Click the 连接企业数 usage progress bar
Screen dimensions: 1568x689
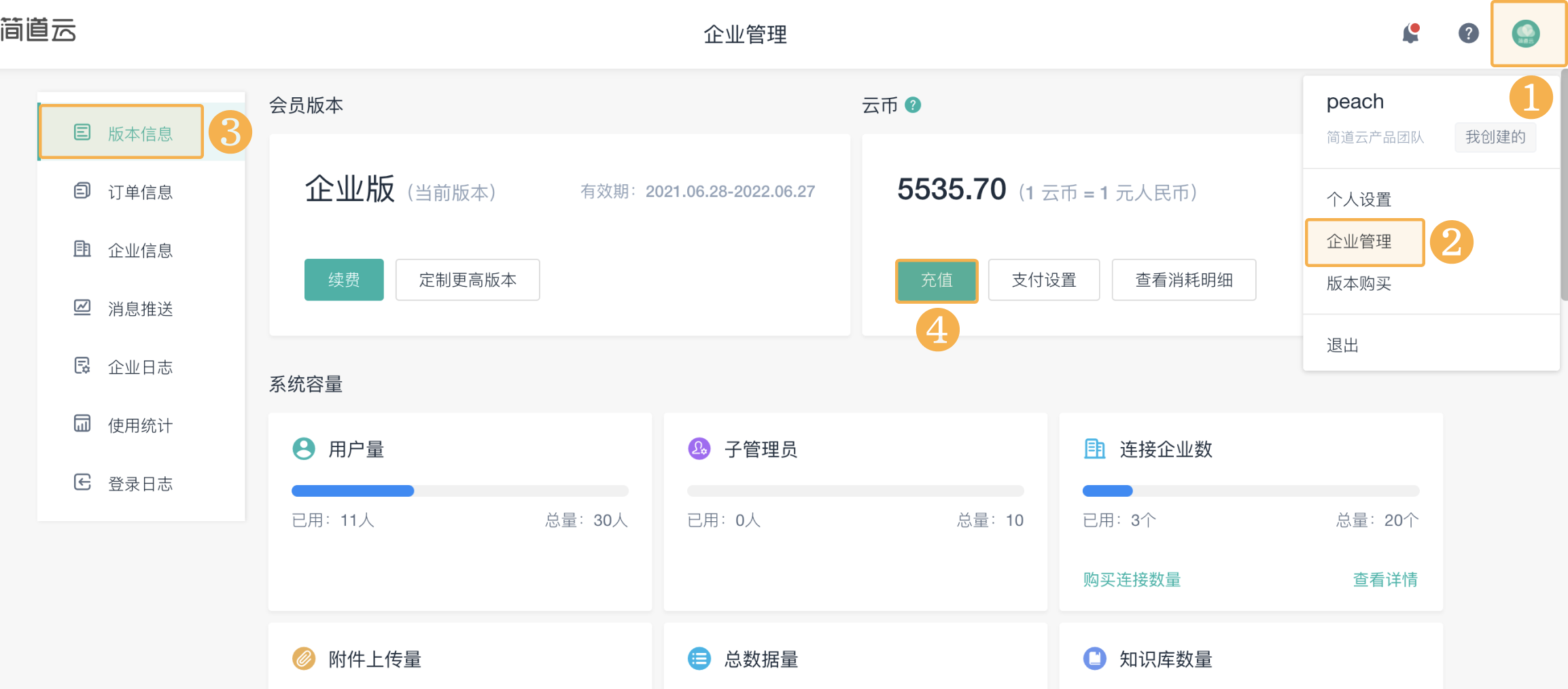coord(1251,491)
